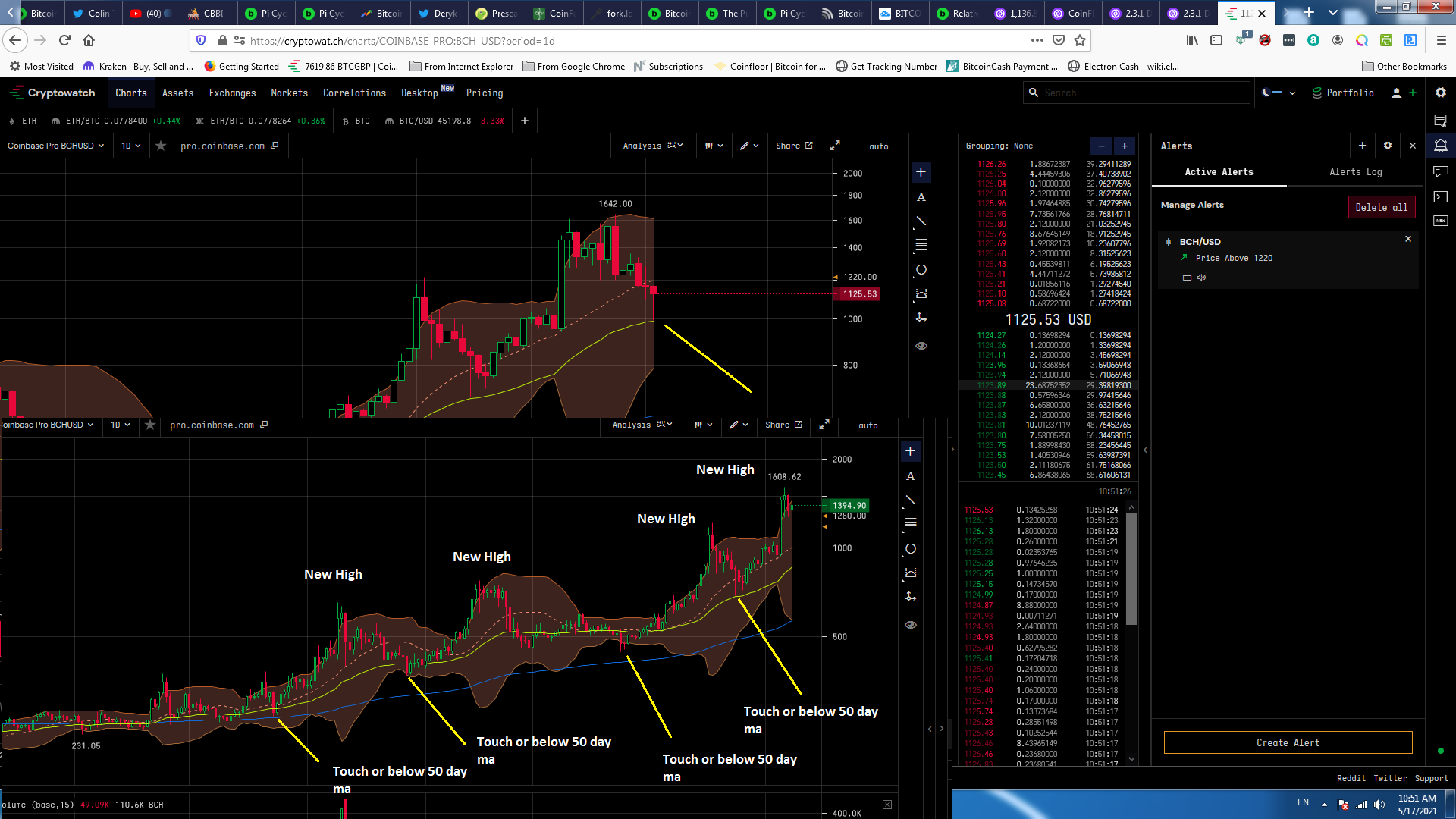
Task: Expand the Analysis dropdown on top chart
Action: click(x=653, y=146)
